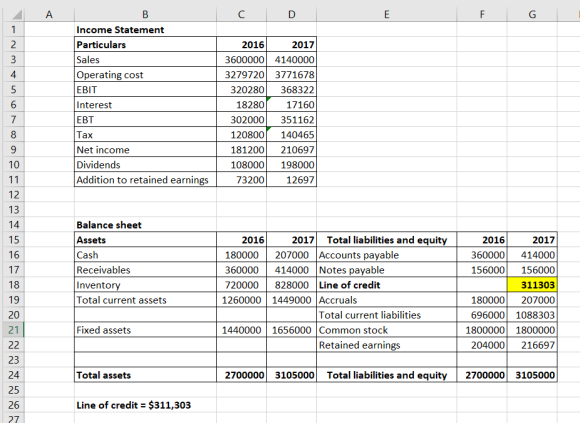Select the Dividends 2017 cell 198000

pyautogui.click(x=291, y=165)
